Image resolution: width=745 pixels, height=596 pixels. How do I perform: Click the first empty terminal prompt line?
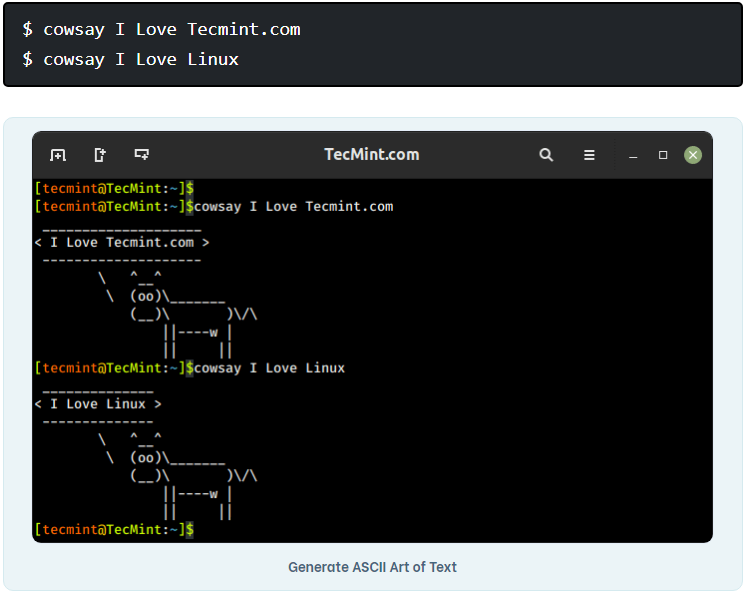coord(114,188)
